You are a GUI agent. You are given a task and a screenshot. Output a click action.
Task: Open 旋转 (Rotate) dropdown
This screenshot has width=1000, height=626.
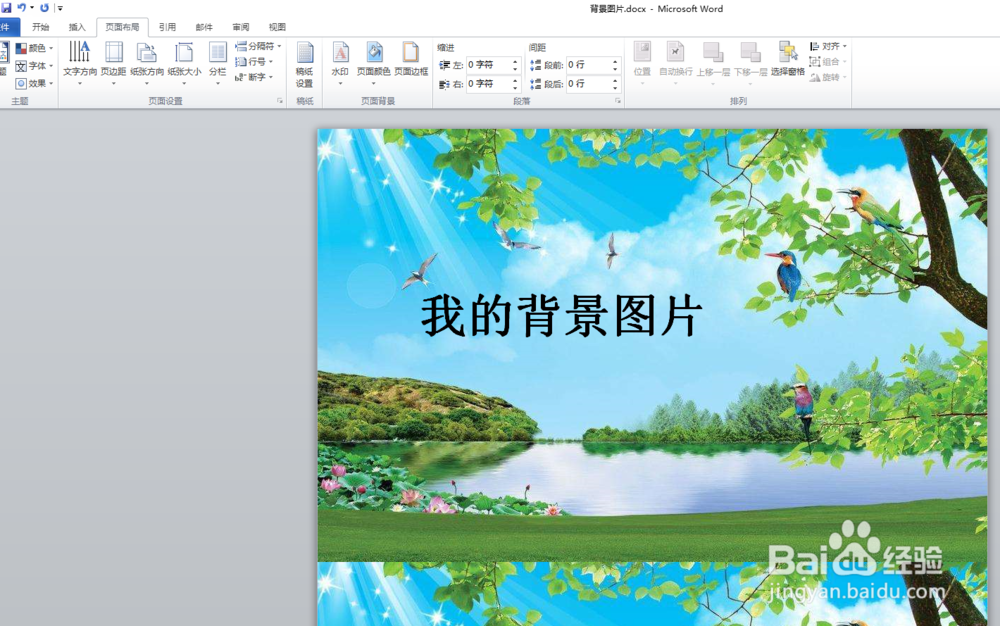click(x=828, y=77)
